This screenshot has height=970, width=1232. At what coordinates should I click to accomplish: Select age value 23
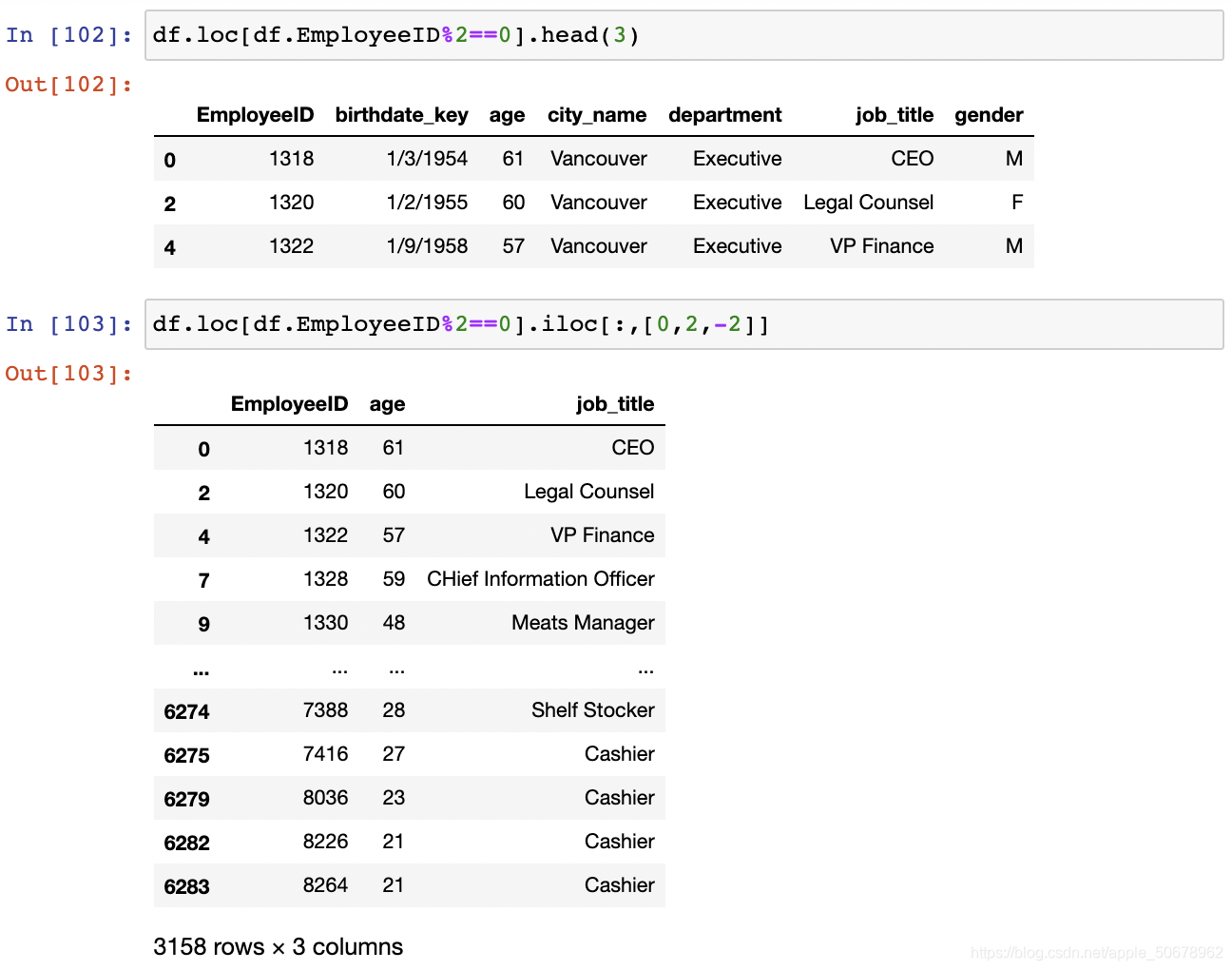394,798
